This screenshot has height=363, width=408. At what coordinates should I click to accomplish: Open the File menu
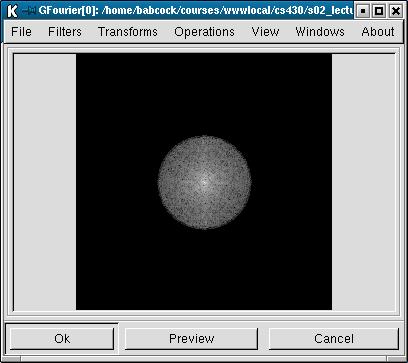pyautogui.click(x=21, y=32)
